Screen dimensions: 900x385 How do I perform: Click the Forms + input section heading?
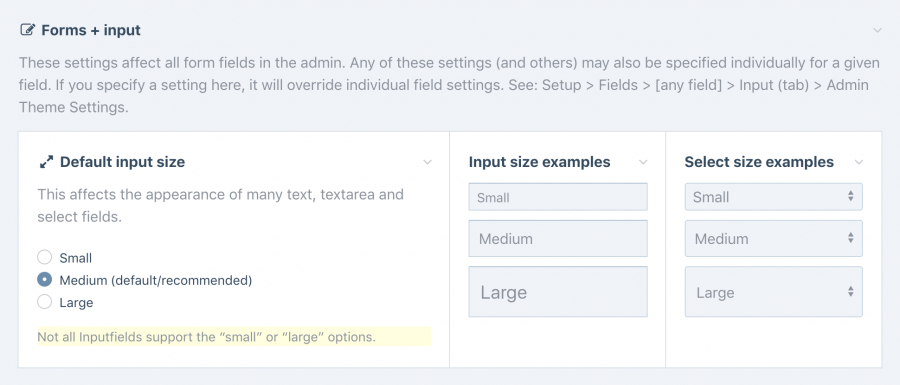click(91, 30)
